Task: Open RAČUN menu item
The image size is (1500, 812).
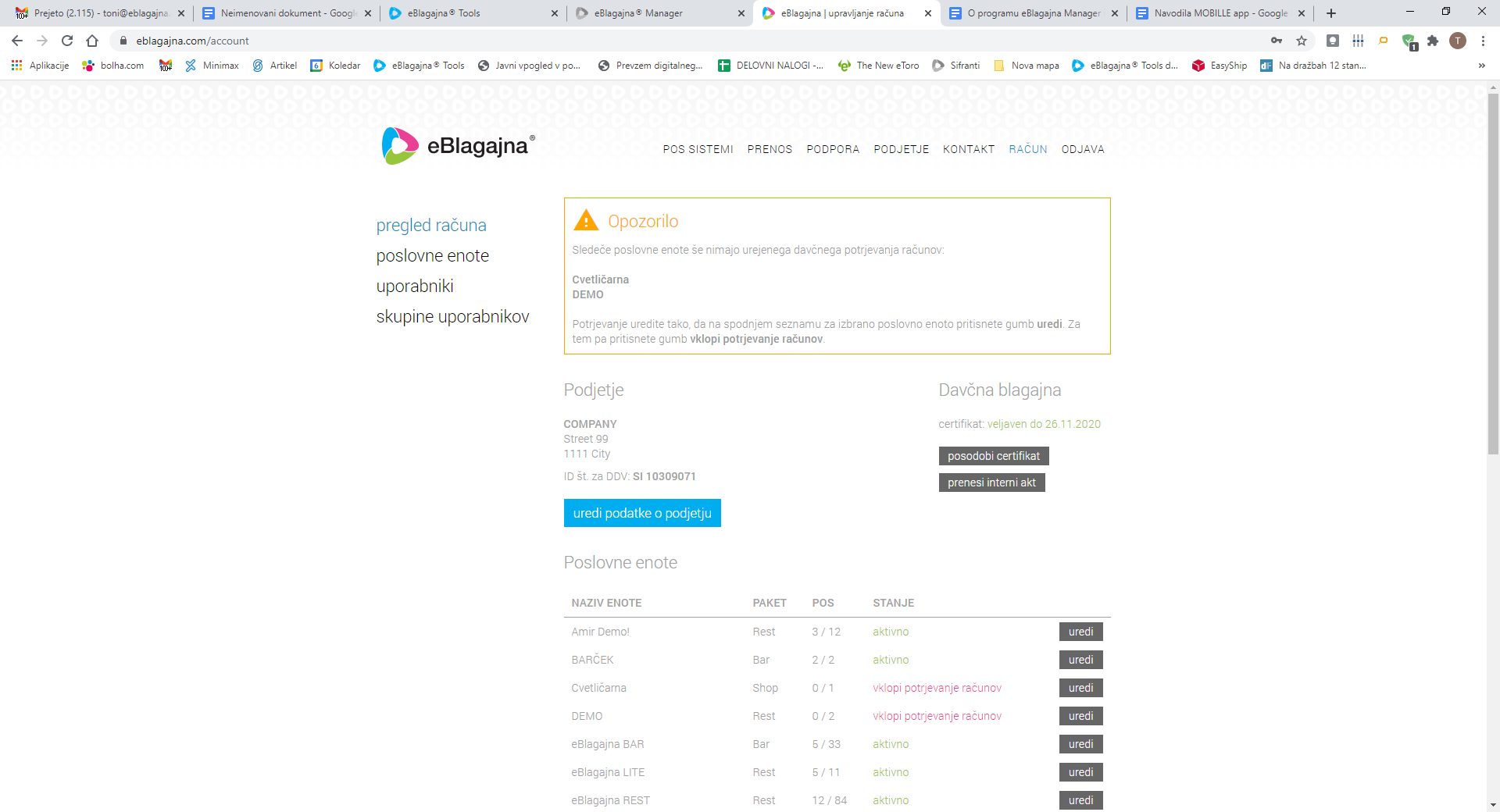Action: 1027,149
